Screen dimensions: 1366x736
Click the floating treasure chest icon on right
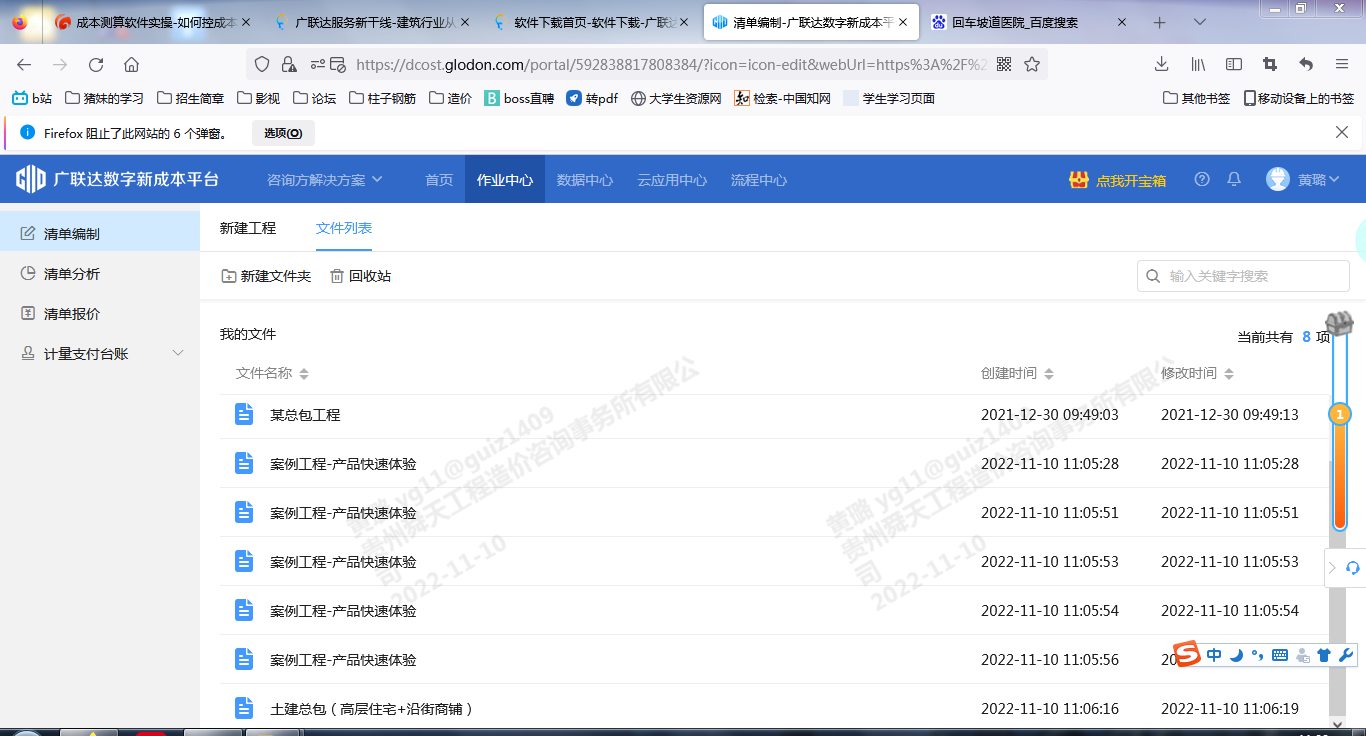click(x=1339, y=323)
